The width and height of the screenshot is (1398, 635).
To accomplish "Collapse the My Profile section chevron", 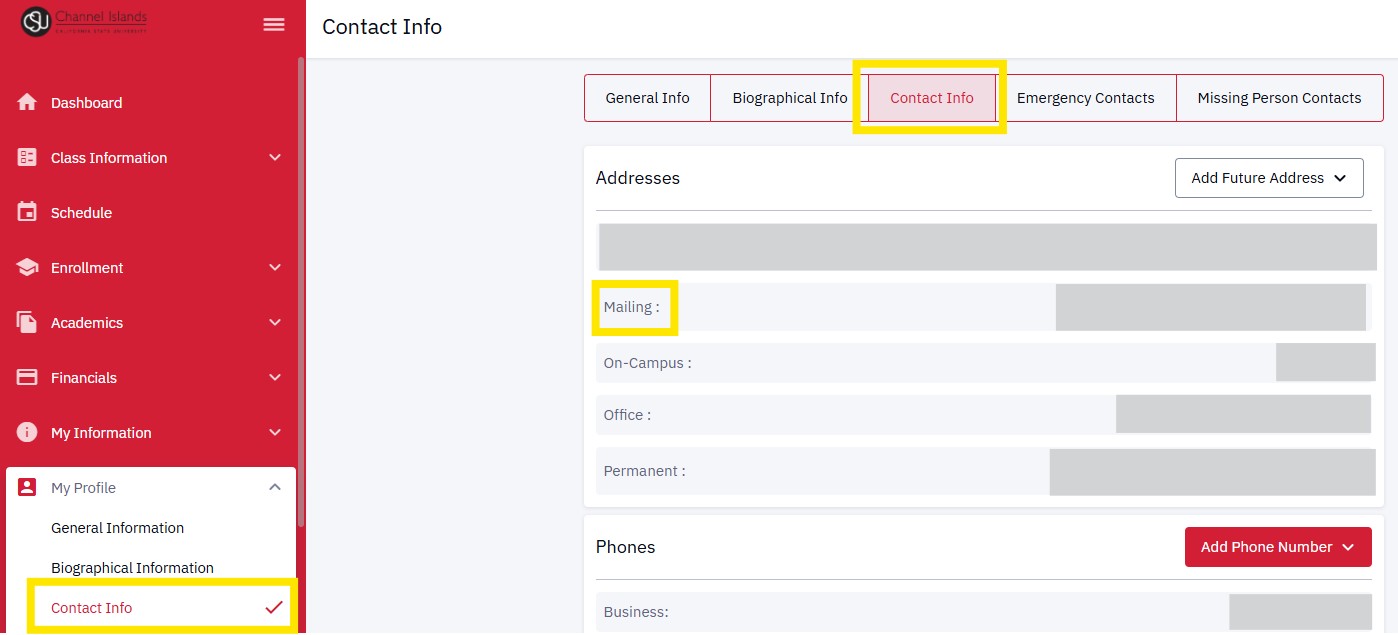I will click(x=275, y=487).
